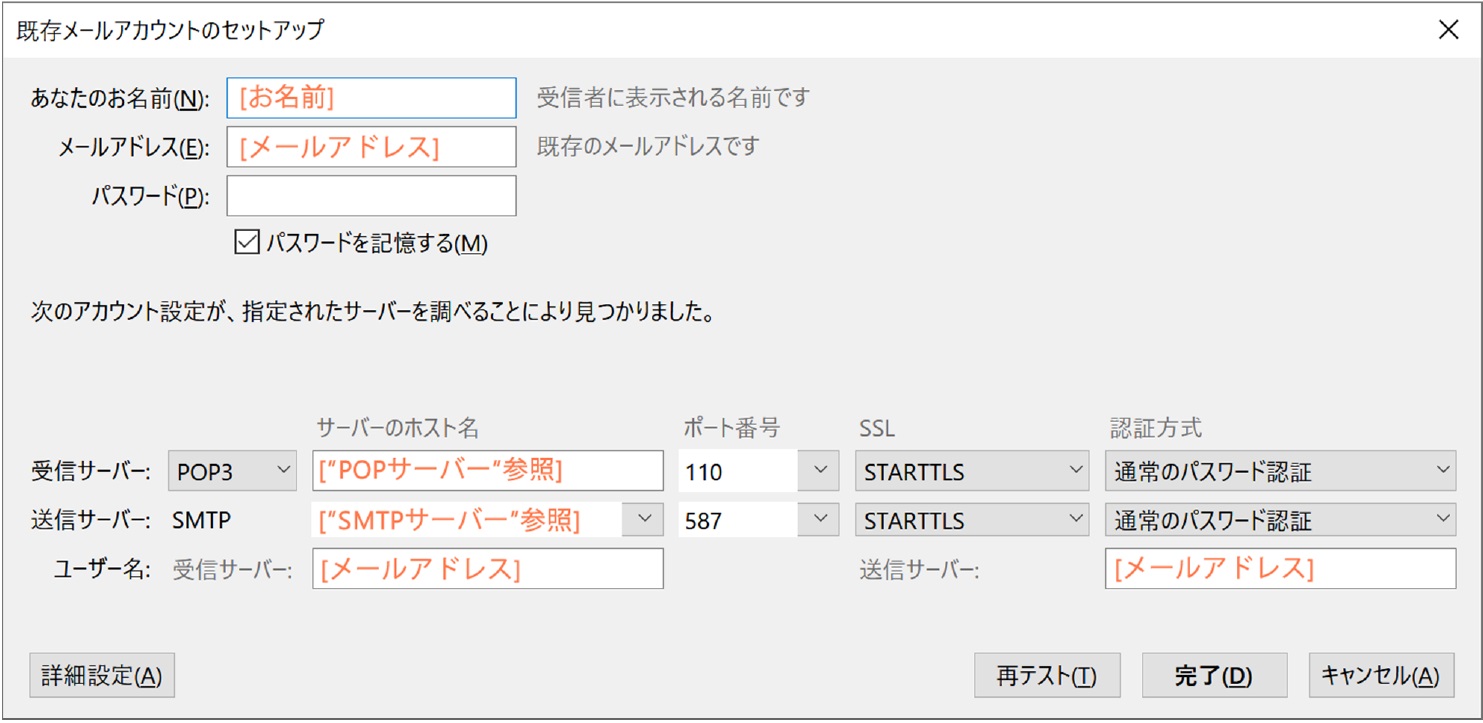1483x723 pixels.
Task: Open the incoming server STARTTLS SSL dropdown
Action: click(x=971, y=471)
